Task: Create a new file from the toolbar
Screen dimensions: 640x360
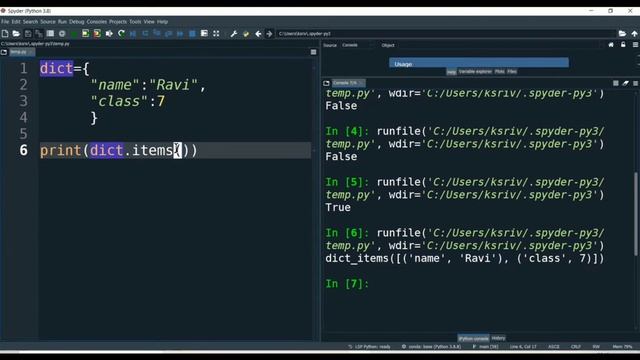Action: pyautogui.click(x=5, y=33)
